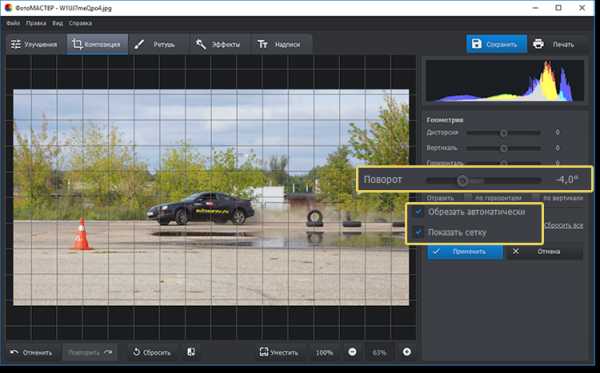Click the Применить button
Screen dimensions: 600x373
465,252
